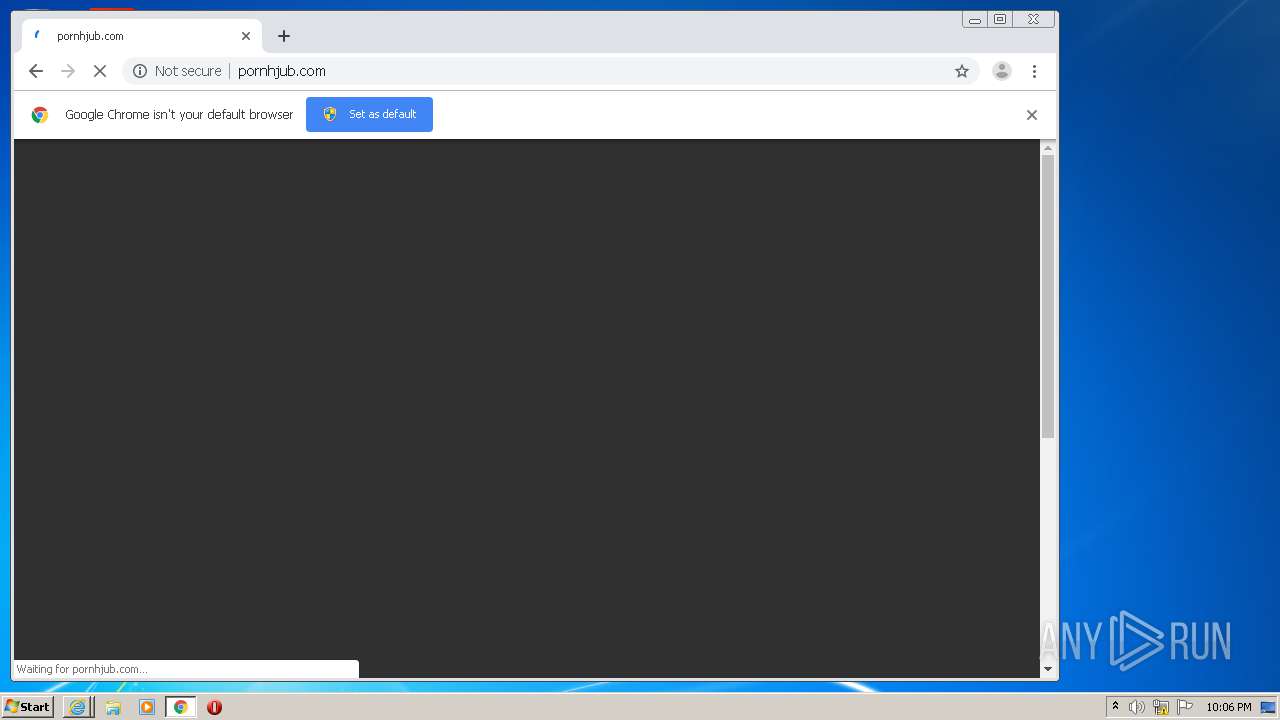Viewport: 1280px width, 720px height.
Task: Open a new tab with the plus button
Action: [284, 36]
